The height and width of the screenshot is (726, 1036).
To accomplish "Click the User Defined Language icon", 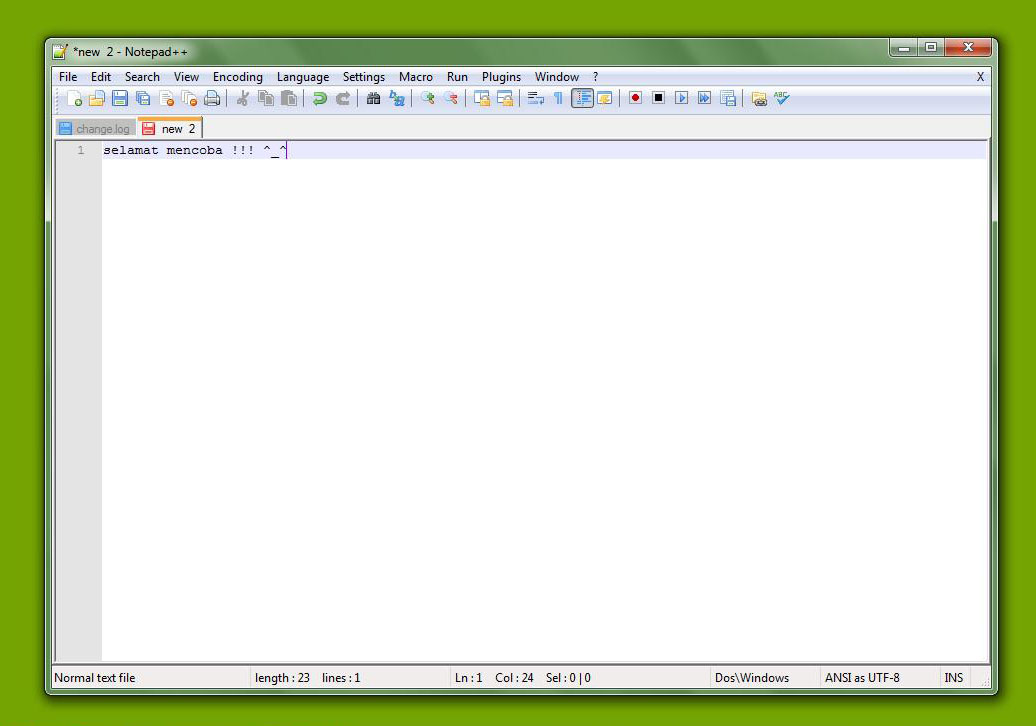I will (x=605, y=98).
